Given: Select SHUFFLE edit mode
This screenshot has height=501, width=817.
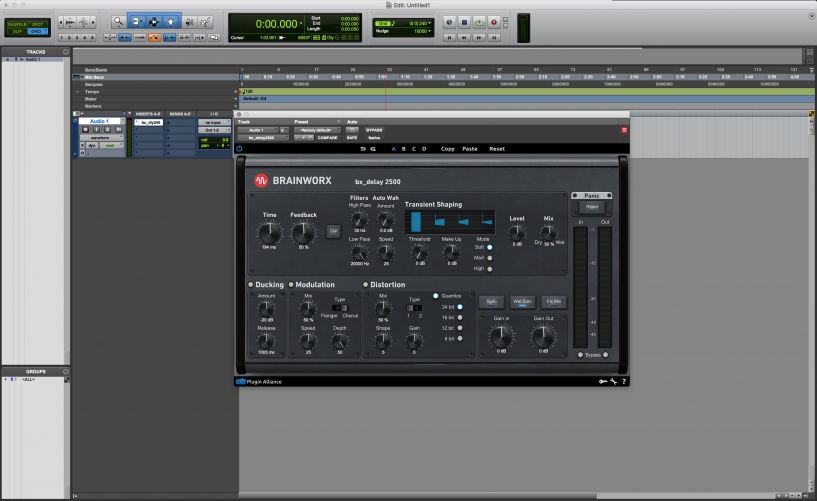Looking at the screenshot, I should pyautogui.click(x=17, y=24).
